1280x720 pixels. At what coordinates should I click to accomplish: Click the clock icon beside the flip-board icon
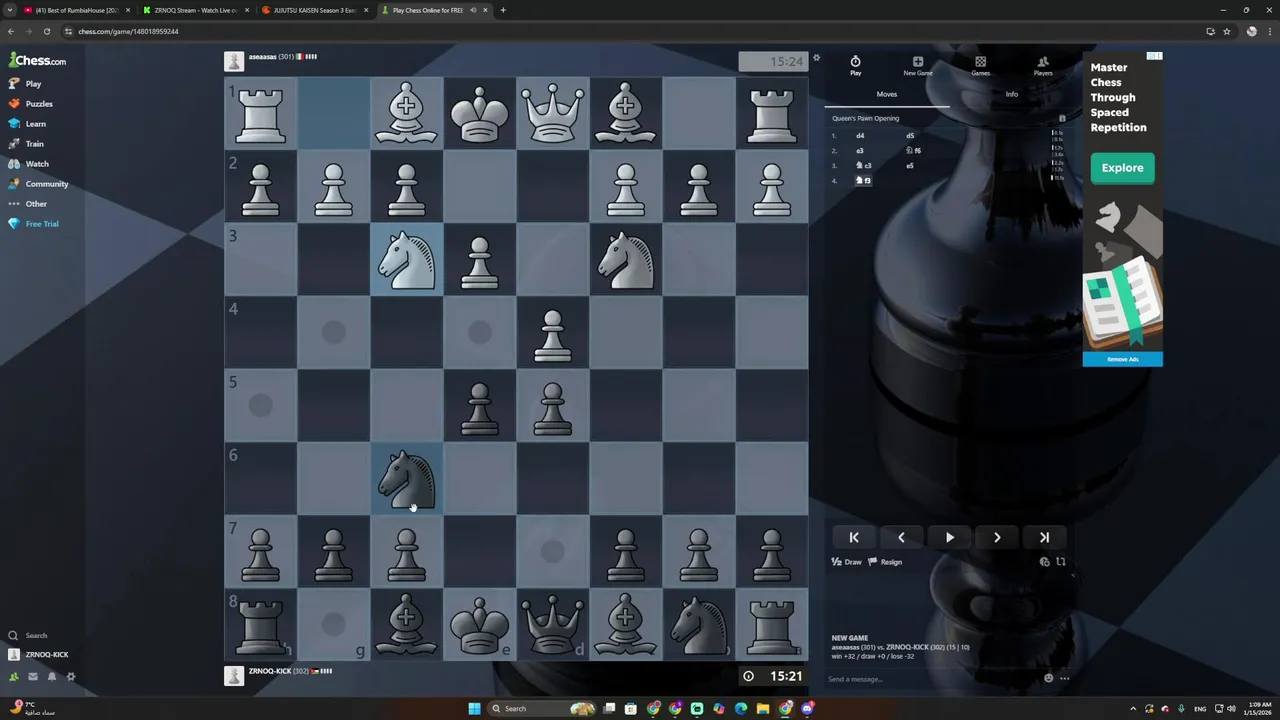pyautogui.click(x=1045, y=562)
